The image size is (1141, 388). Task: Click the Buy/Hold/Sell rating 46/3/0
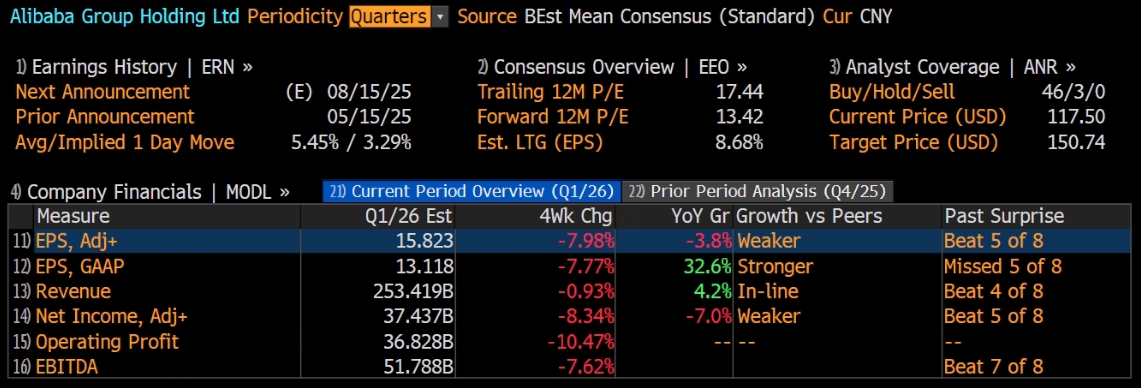point(1073,92)
